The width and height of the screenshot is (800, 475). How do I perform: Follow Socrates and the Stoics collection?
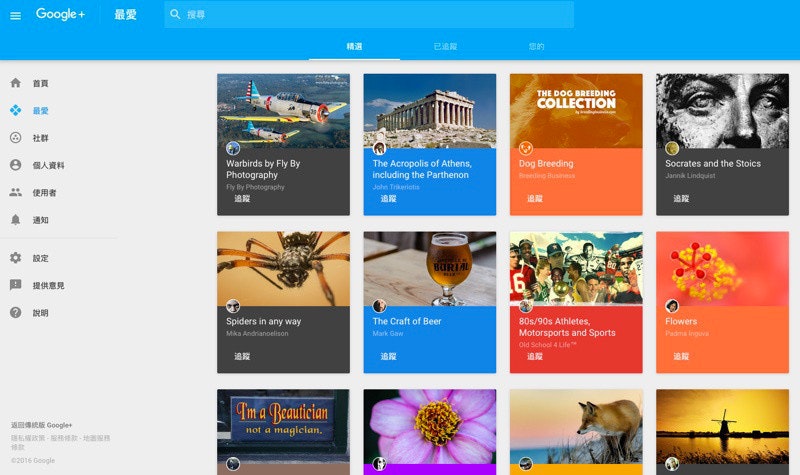click(681, 198)
